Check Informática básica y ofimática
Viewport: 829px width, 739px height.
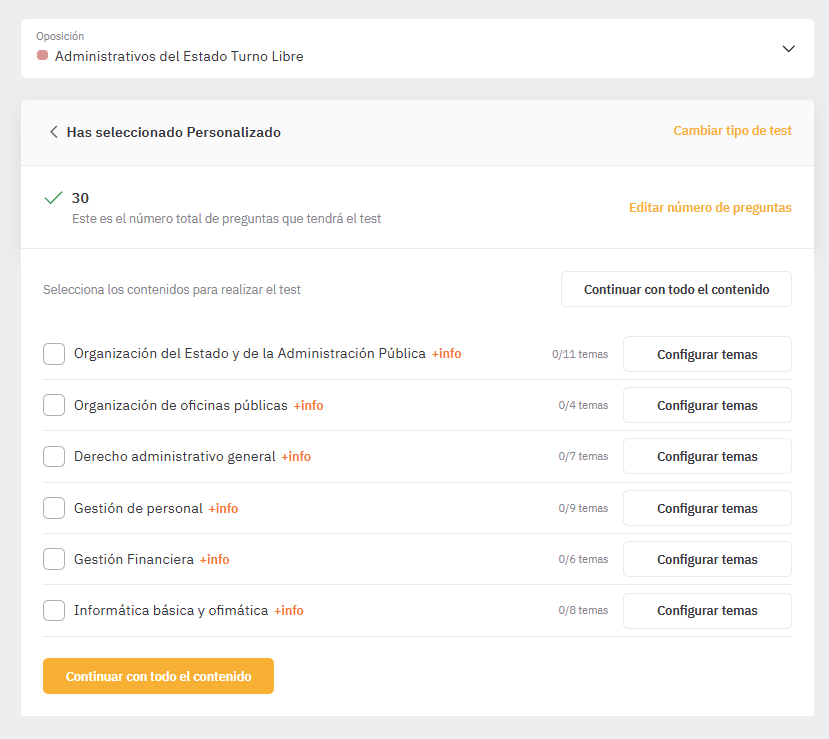tap(54, 610)
